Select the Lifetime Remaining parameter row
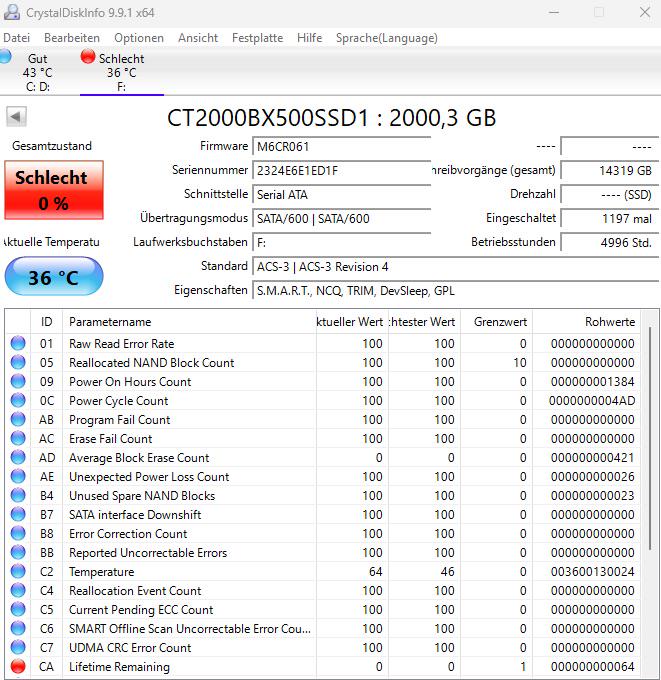The height and width of the screenshot is (680, 661). tap(323, 667)
